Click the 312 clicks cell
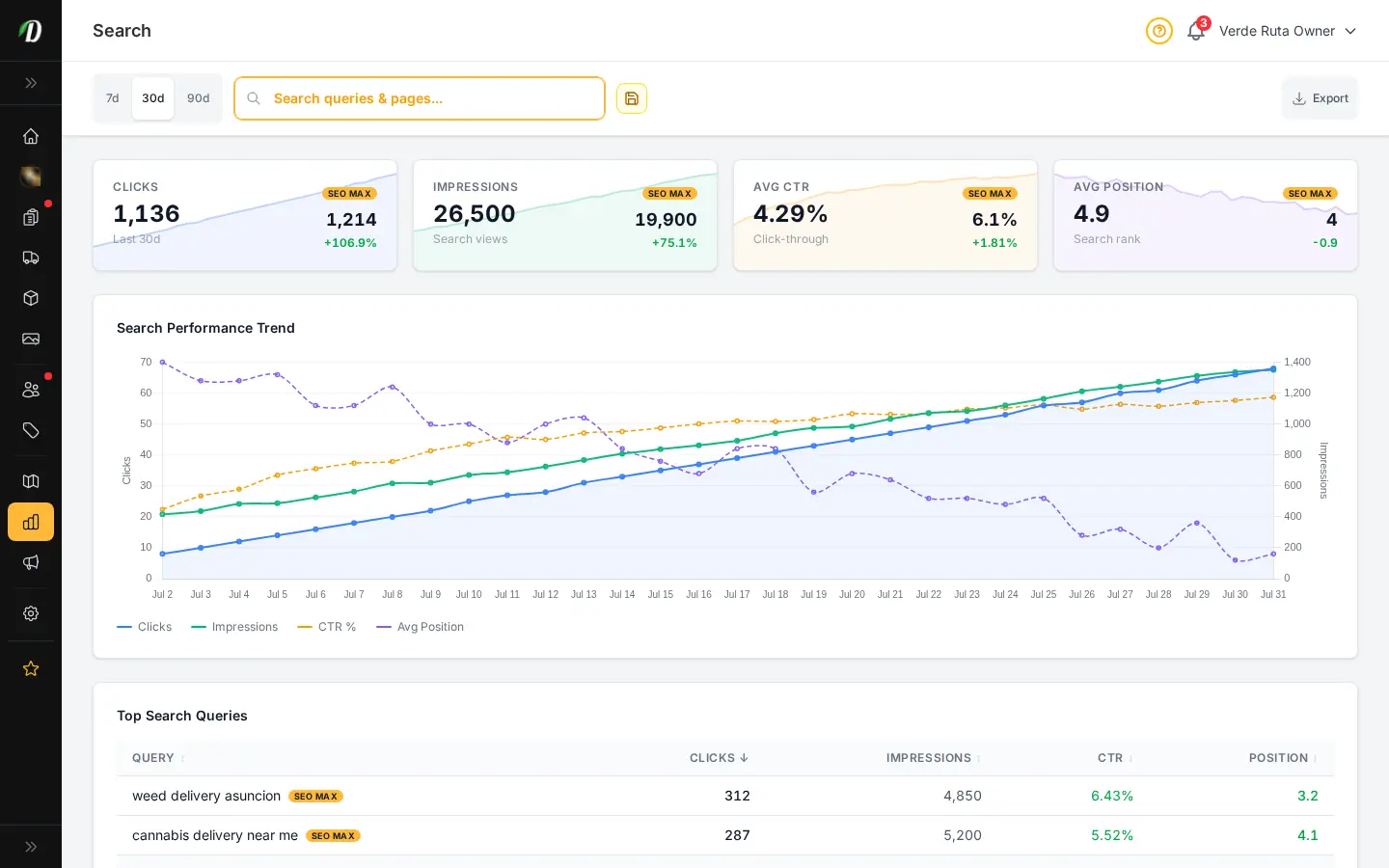 pos(737,796)
